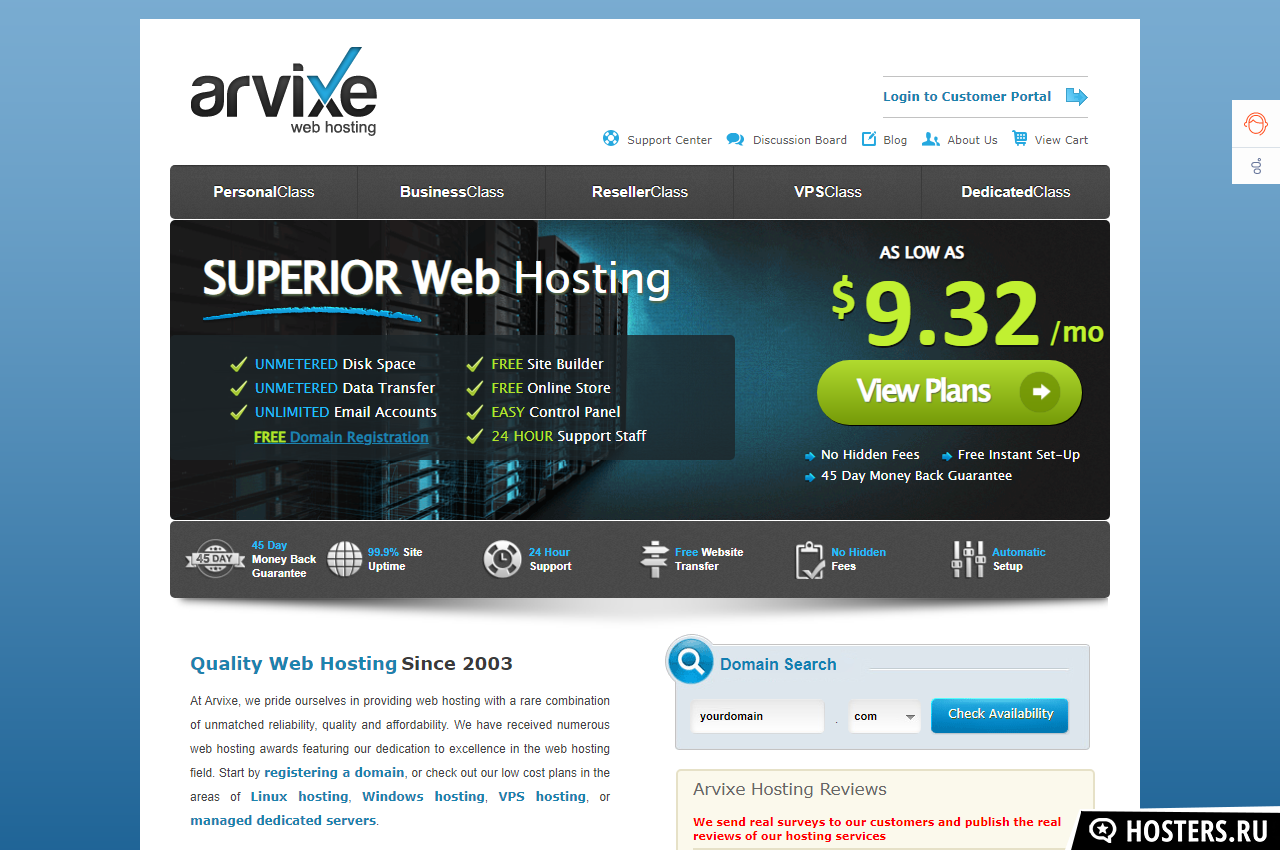The width and height of the screenshot is (1280, 850).
Task: Click the signpost icon for Free Website Transfer
Action: pos(654,559)
